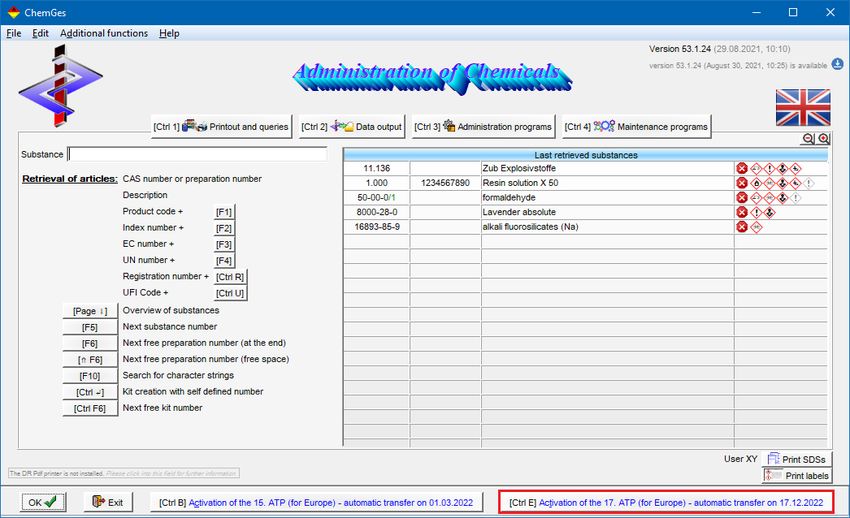The height and width of the screenshot is (518, 850).
Task: Click the F3 EC number button
Action: click(x=224, y=244)
